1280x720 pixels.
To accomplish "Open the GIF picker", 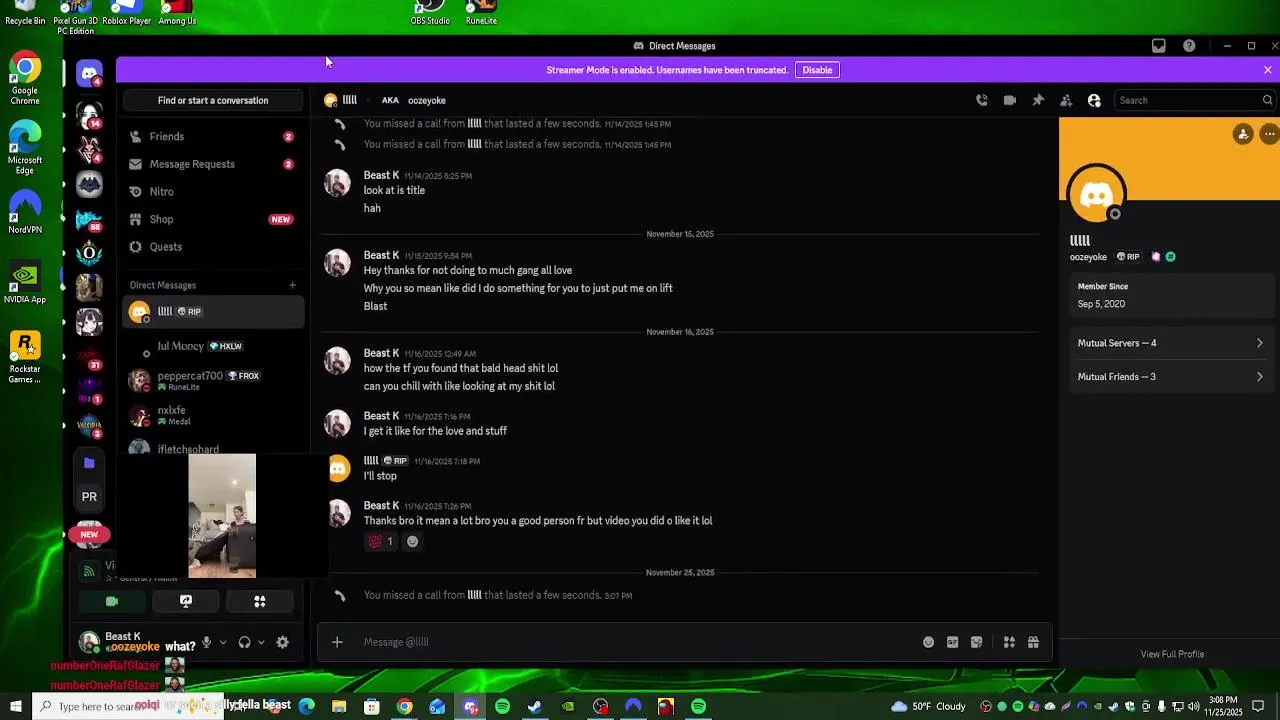I will click(952, 642).
